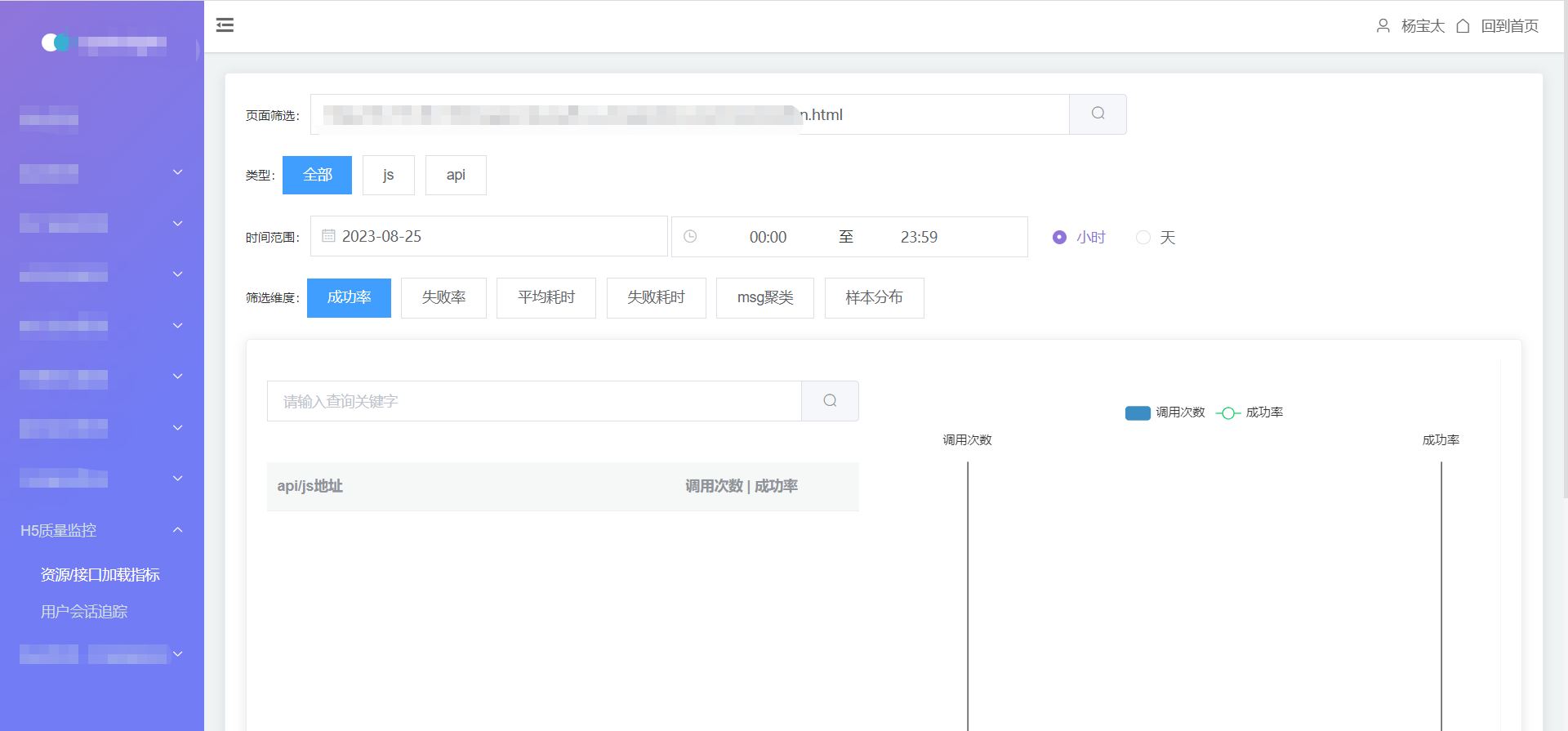This screenshot has width=1568, height=731.
Task: Open the 2023-08-25 date picker field
Action: tap(489, 236)
